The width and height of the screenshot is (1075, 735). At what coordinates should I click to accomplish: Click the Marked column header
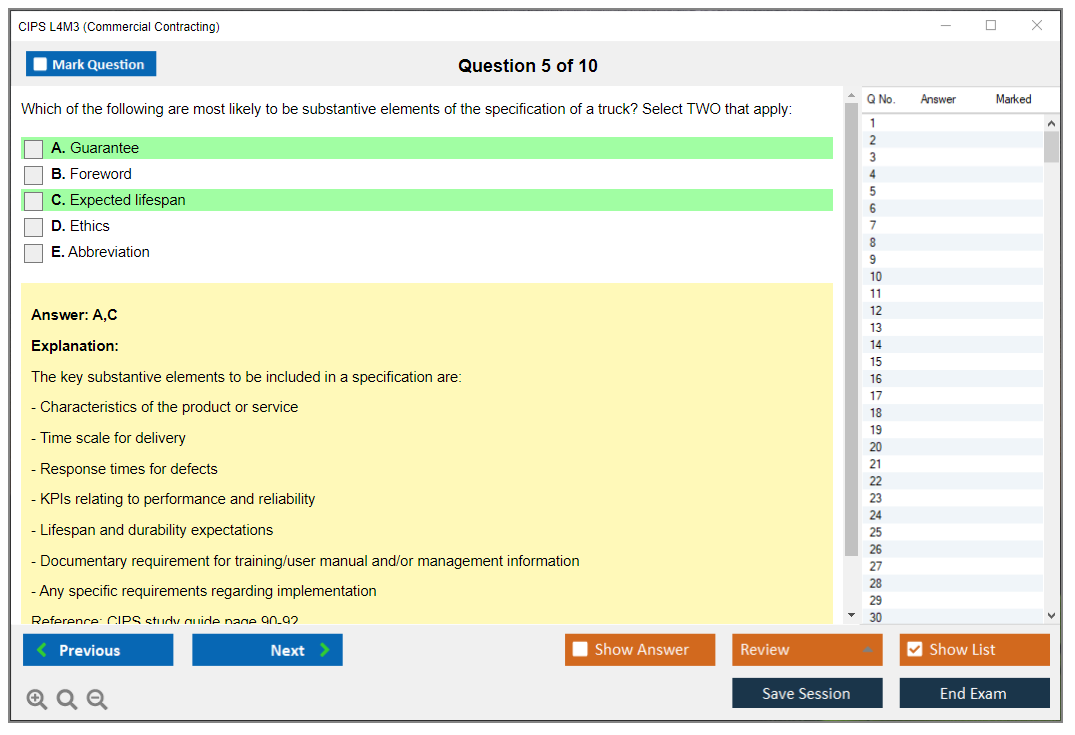point(1013,99)
